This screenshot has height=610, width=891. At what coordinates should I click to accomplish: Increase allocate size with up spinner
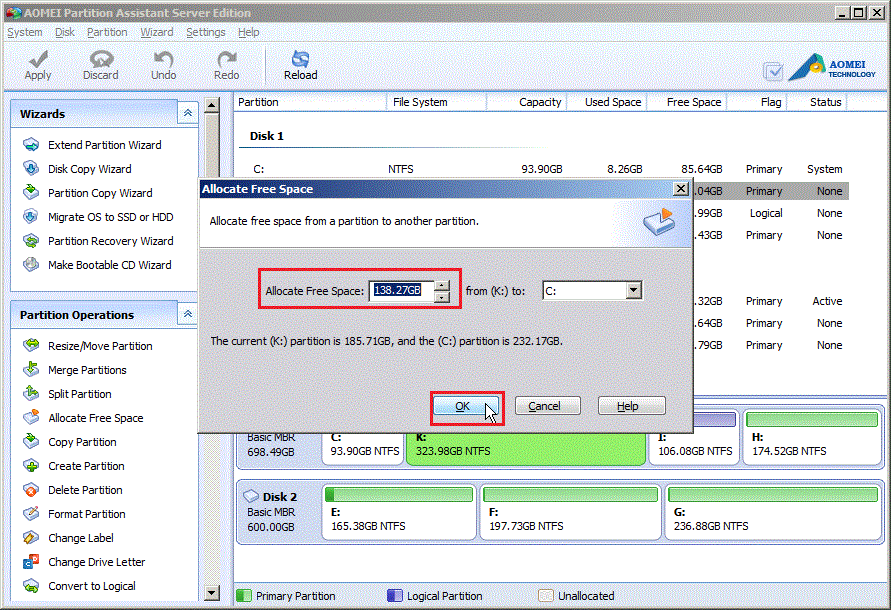point(442,285)
